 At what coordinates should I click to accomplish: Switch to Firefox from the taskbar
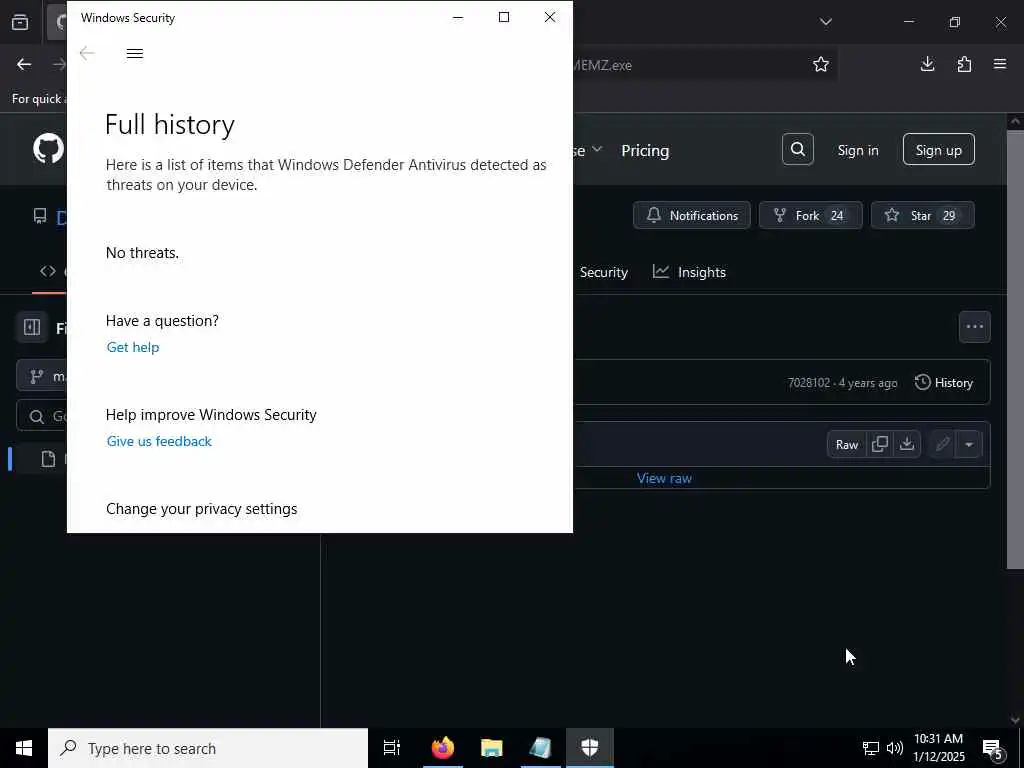(442, 748)
